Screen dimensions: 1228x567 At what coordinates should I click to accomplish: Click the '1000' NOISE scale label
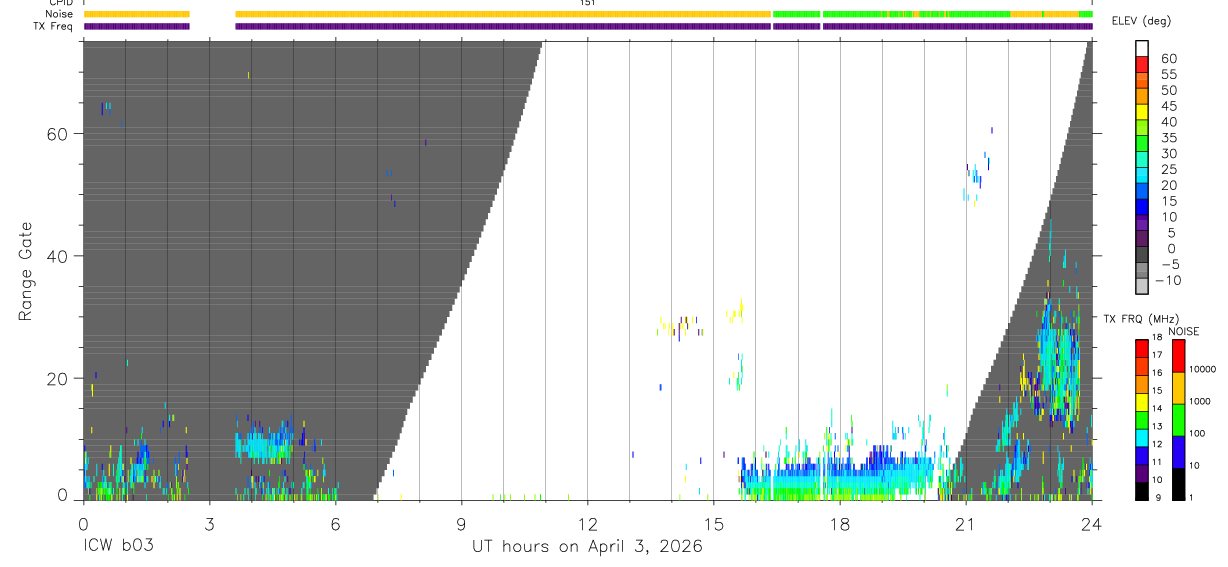1200,402
